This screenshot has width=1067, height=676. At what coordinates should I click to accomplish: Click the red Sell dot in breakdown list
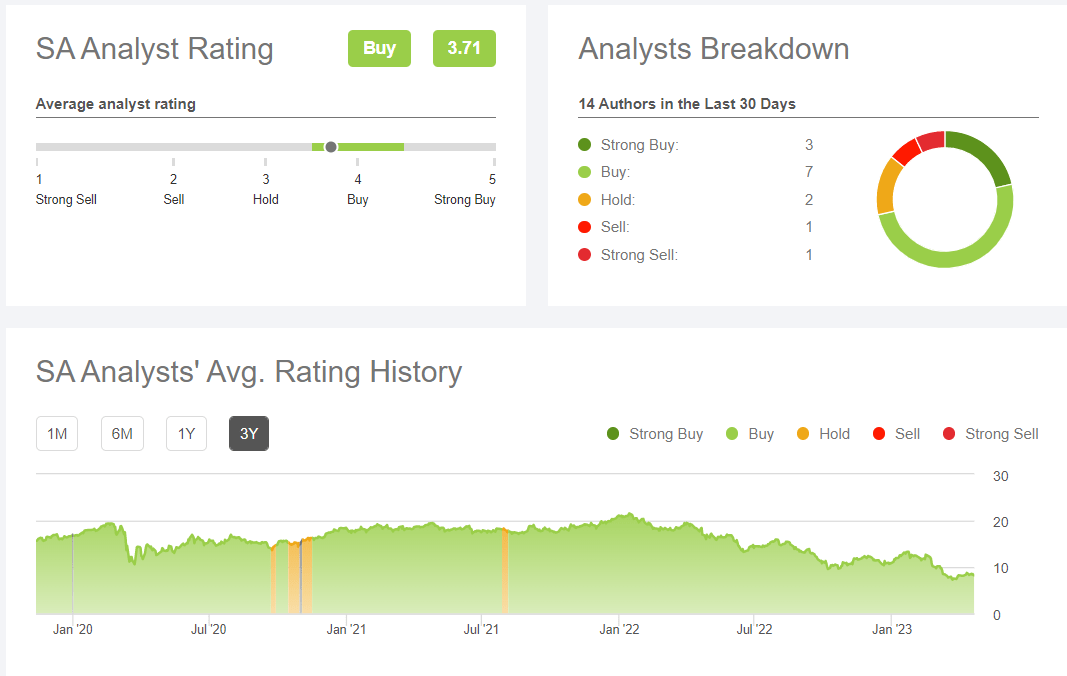[x=586, y=227]
